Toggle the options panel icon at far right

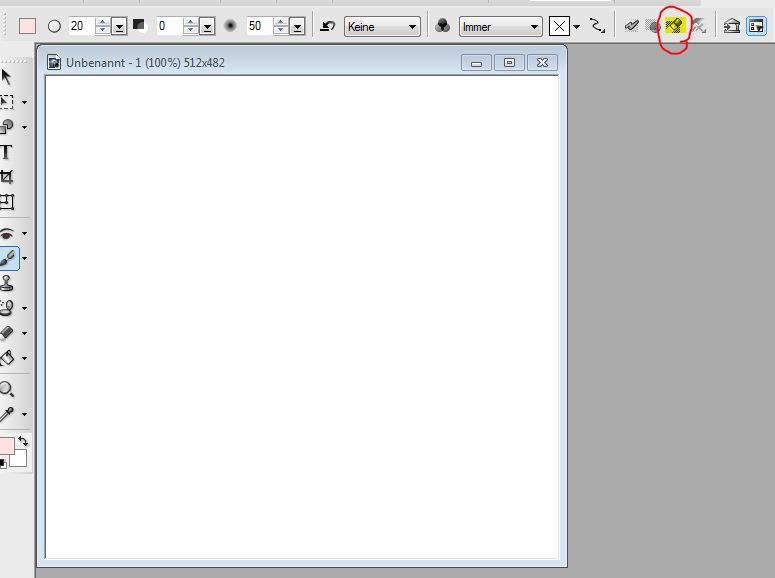click(756, 26)
